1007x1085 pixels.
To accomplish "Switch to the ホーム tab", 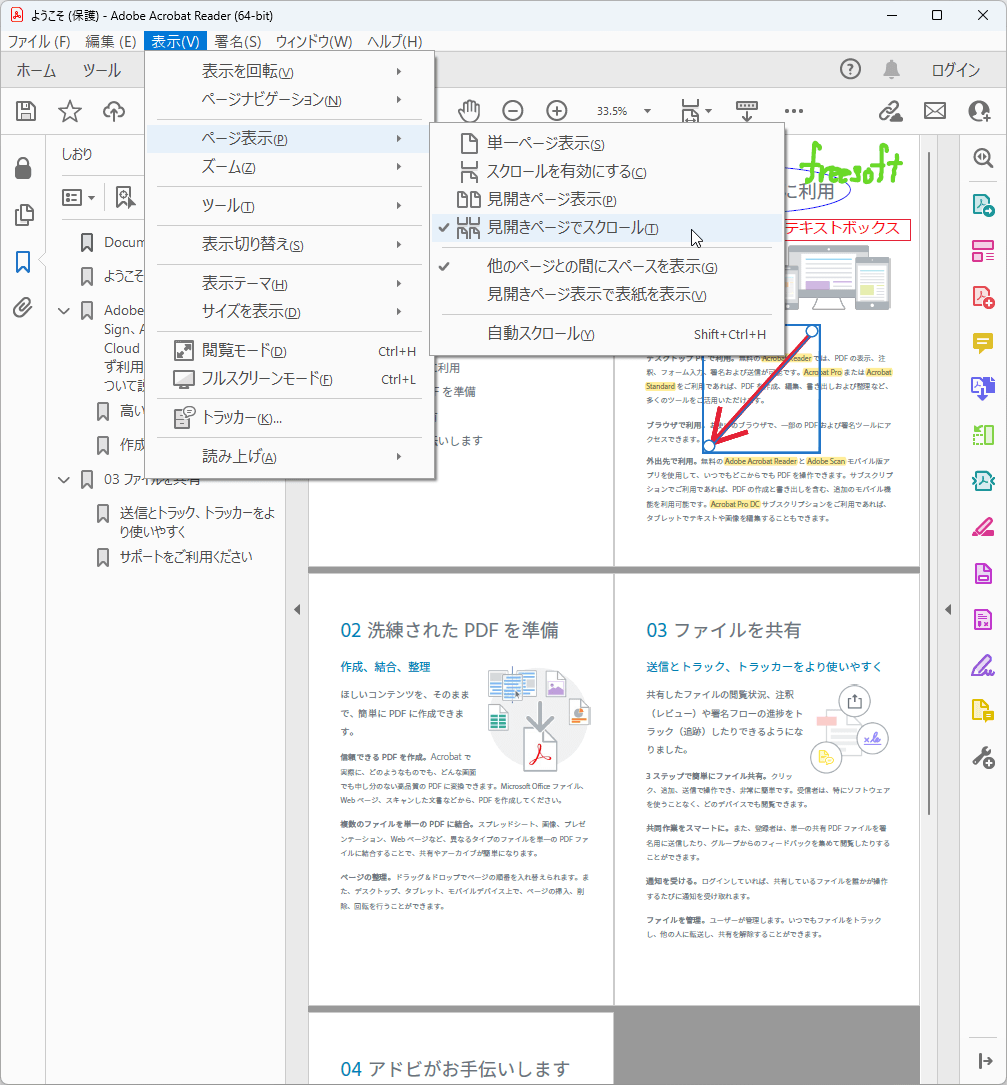I will [x=36, y=70].
